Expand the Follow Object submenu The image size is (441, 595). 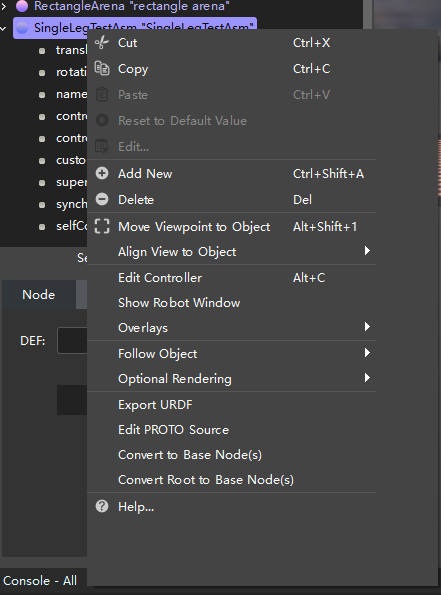[x=367, y=353]
